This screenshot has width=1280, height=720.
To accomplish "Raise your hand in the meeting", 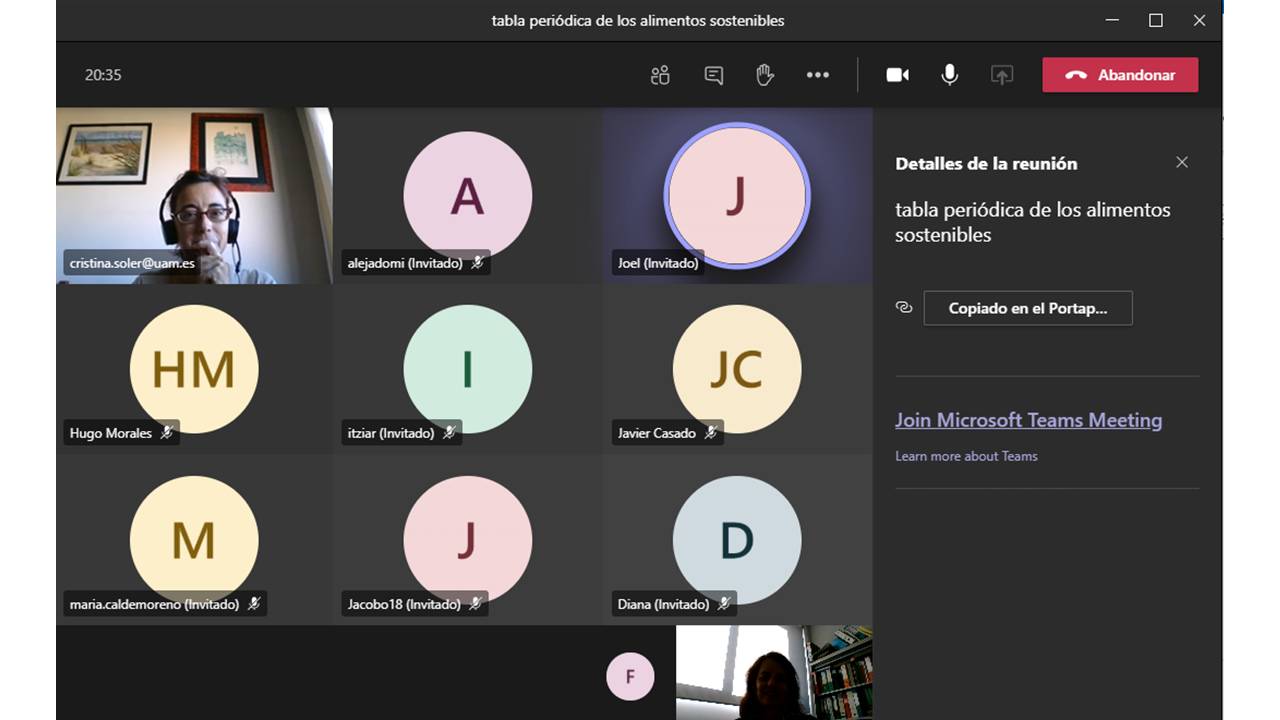I will (x=765, y=75).
